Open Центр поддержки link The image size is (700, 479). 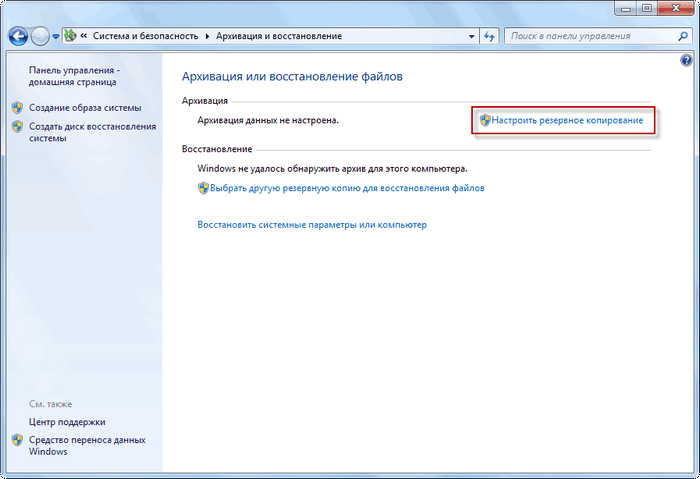click(67, 422)
